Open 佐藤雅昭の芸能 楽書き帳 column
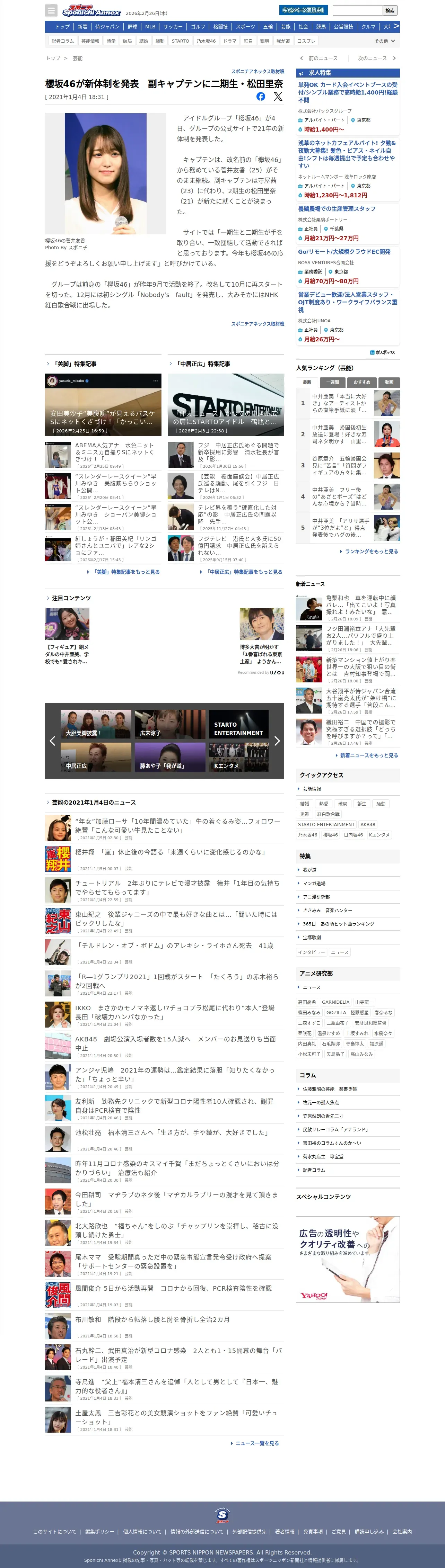This screenshot has width=445, height=1568. (330, 1089)
